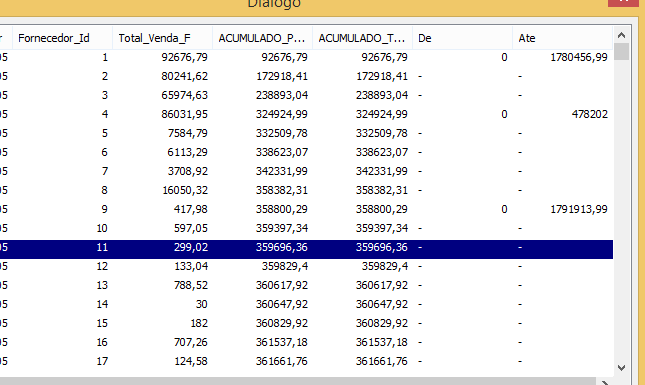The height and width of the screenshot is (385, 645).
Task: Select Fornecedor_Id cell with value 9
Action: [105, 209]
